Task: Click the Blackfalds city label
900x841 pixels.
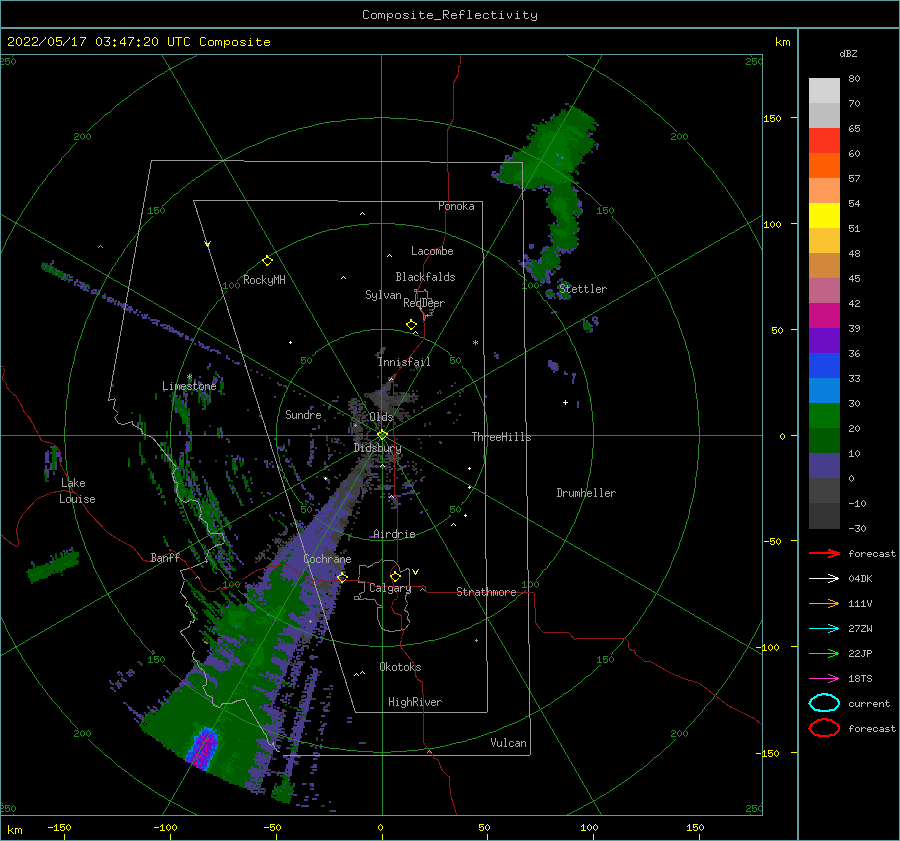Action: click(425, 277)
